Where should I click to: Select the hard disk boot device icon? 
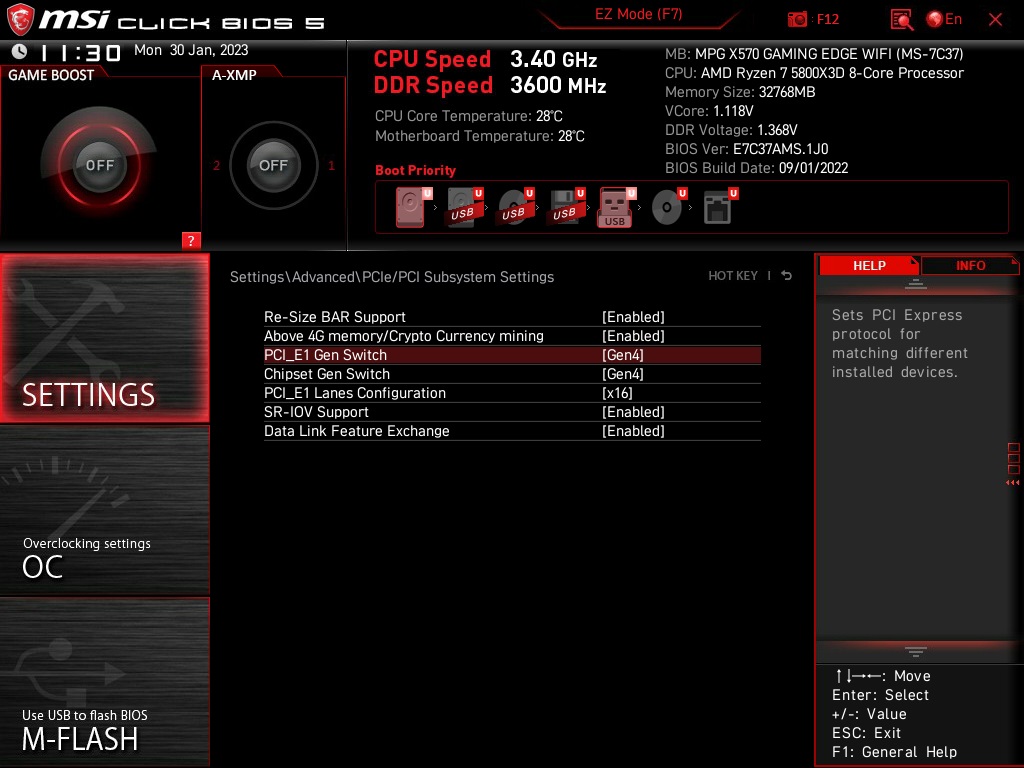tap(413, 208)
